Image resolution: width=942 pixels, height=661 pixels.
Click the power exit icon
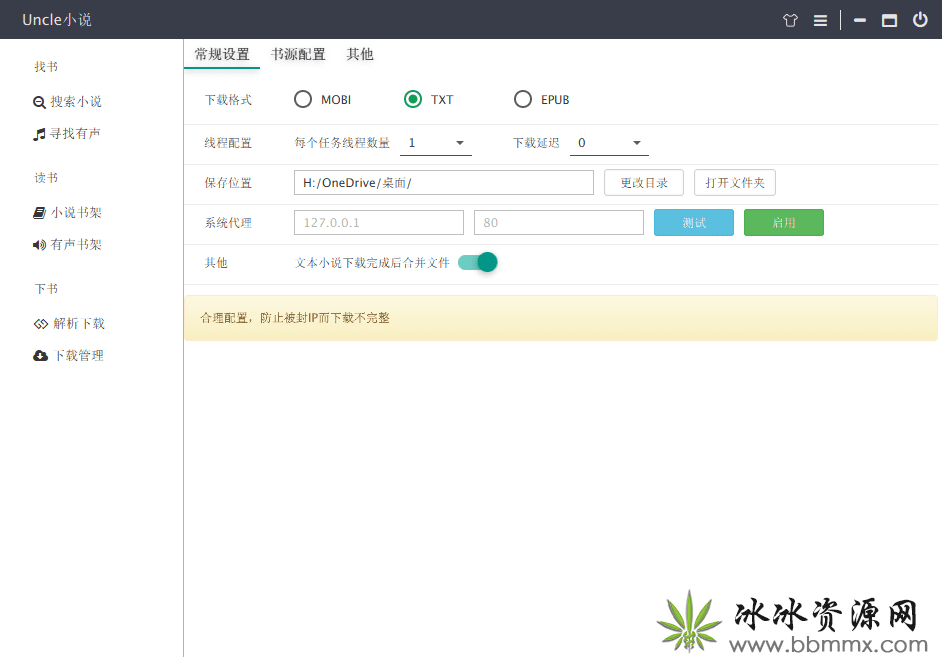click(x=920, y=20)
